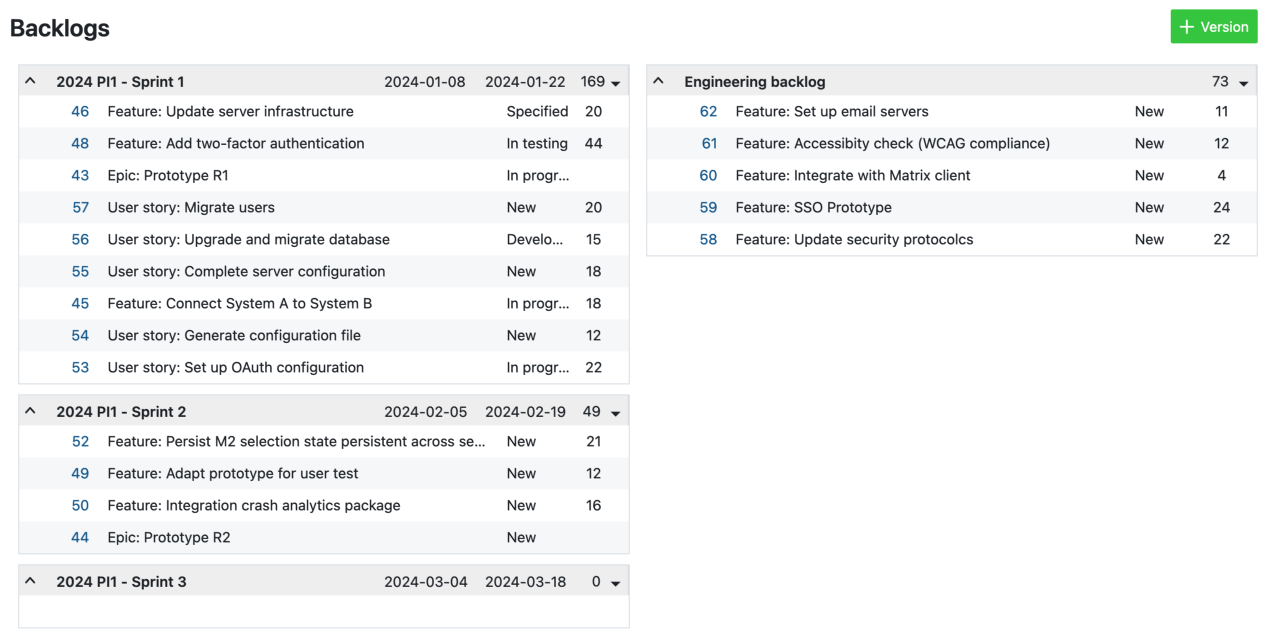Select 'Feature: SSO Prototype' item
The width and height of the screenshot is (1271, 636).
pyautogui.click(x=813, y=207)
